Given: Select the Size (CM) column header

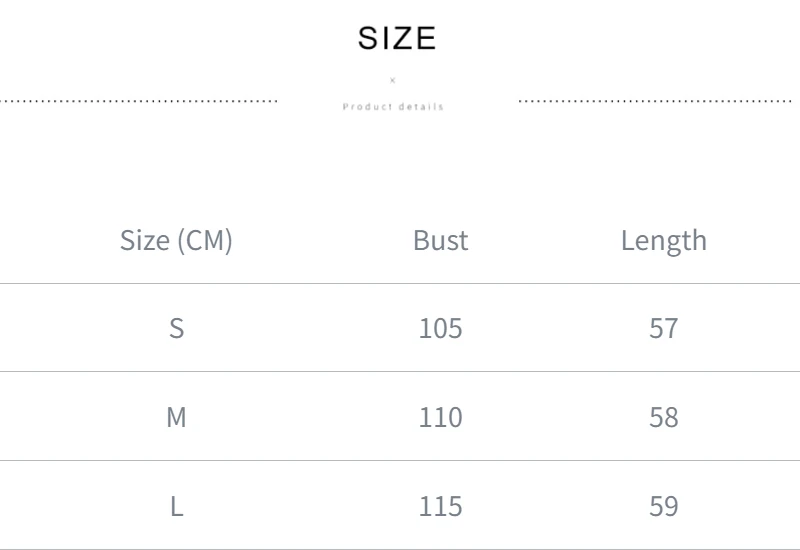Looking at the screenshot, I should coord(176,240).
